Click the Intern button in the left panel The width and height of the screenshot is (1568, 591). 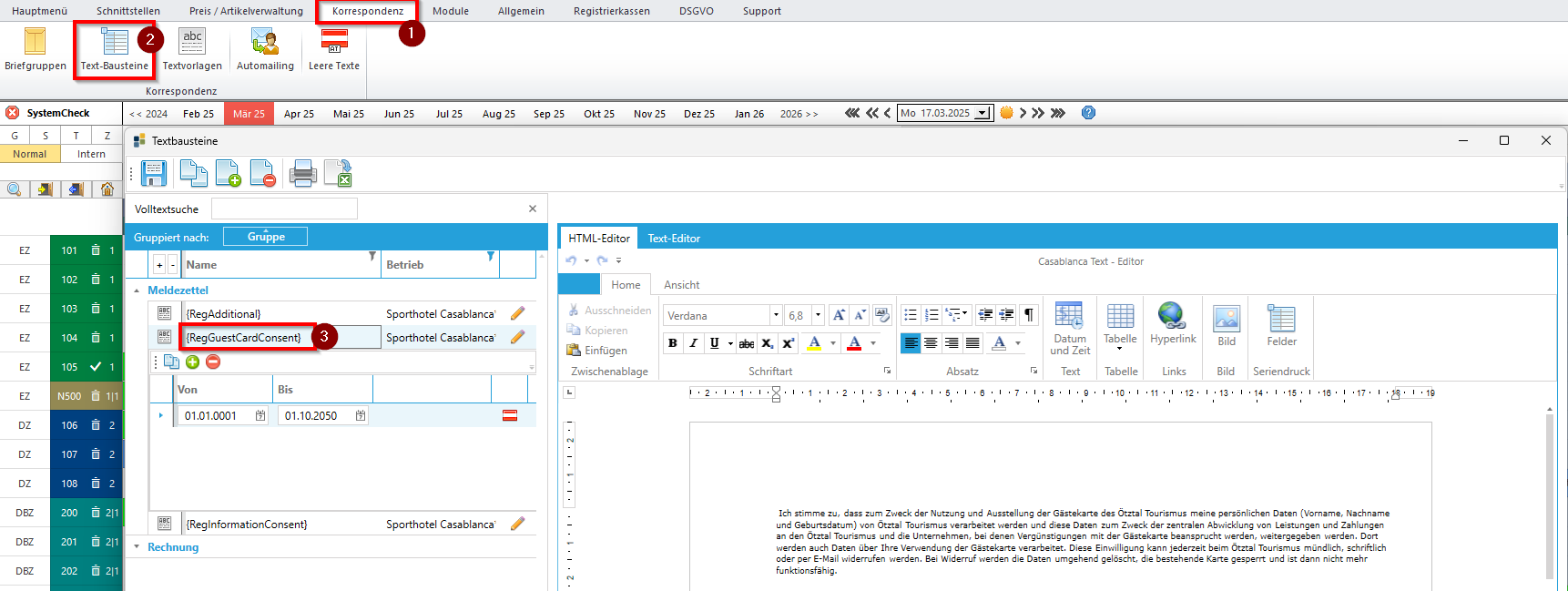pos(91,154)
